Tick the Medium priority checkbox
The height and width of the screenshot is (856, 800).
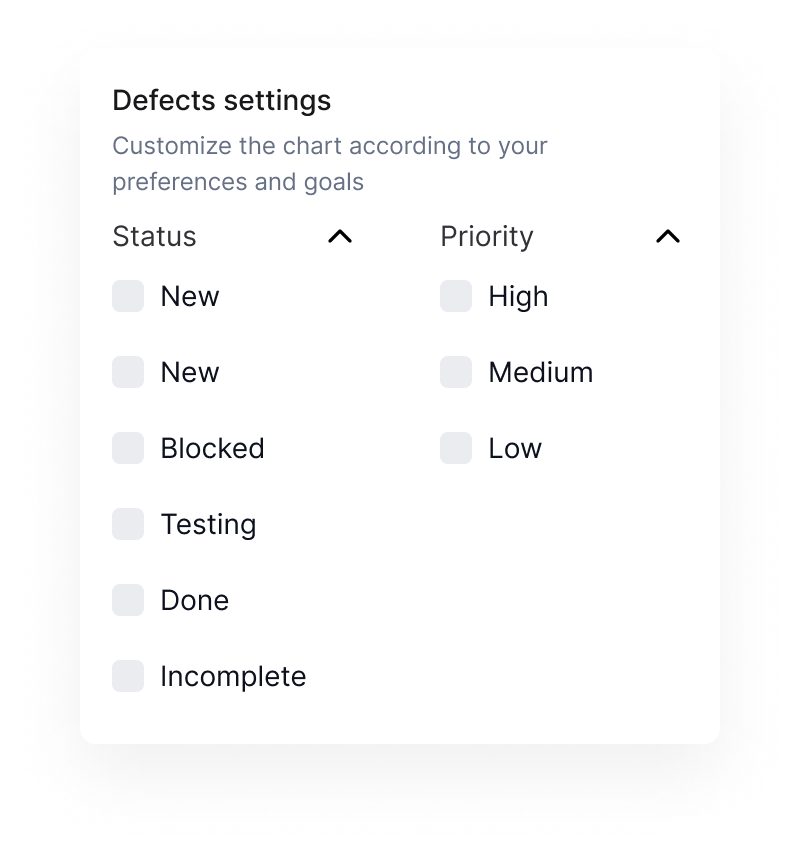(x=456, y=372)
